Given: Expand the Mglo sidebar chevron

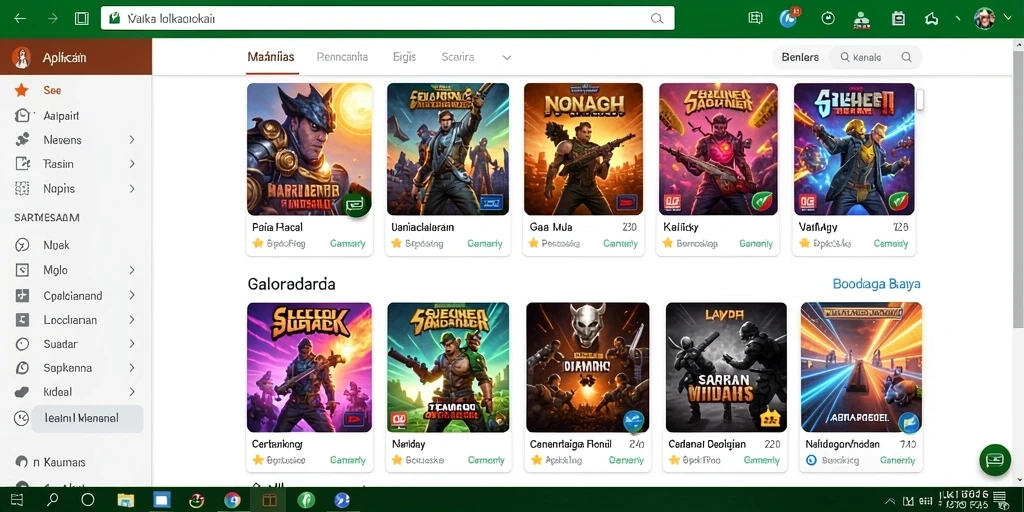Looking at the screenshot, I should tap(131, 270).
